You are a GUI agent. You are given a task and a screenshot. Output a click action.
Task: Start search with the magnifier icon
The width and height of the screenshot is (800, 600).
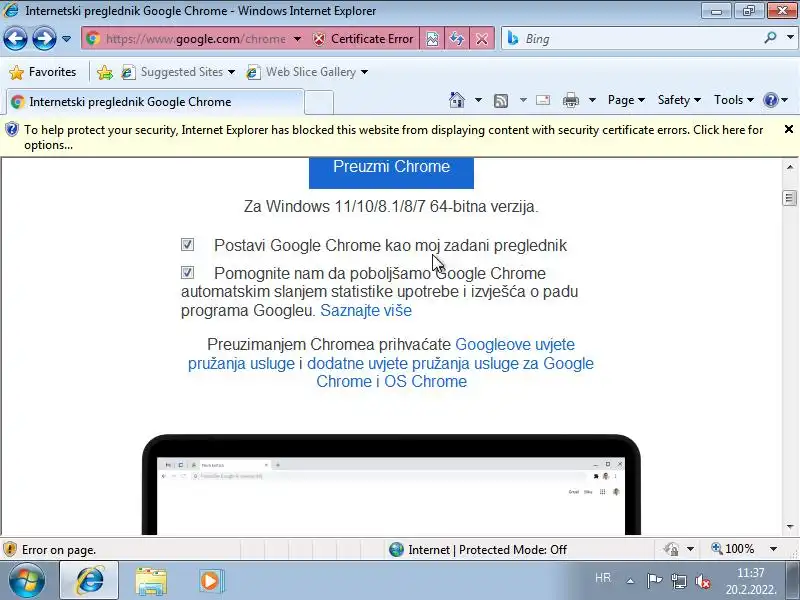click(x=770, y=38)
